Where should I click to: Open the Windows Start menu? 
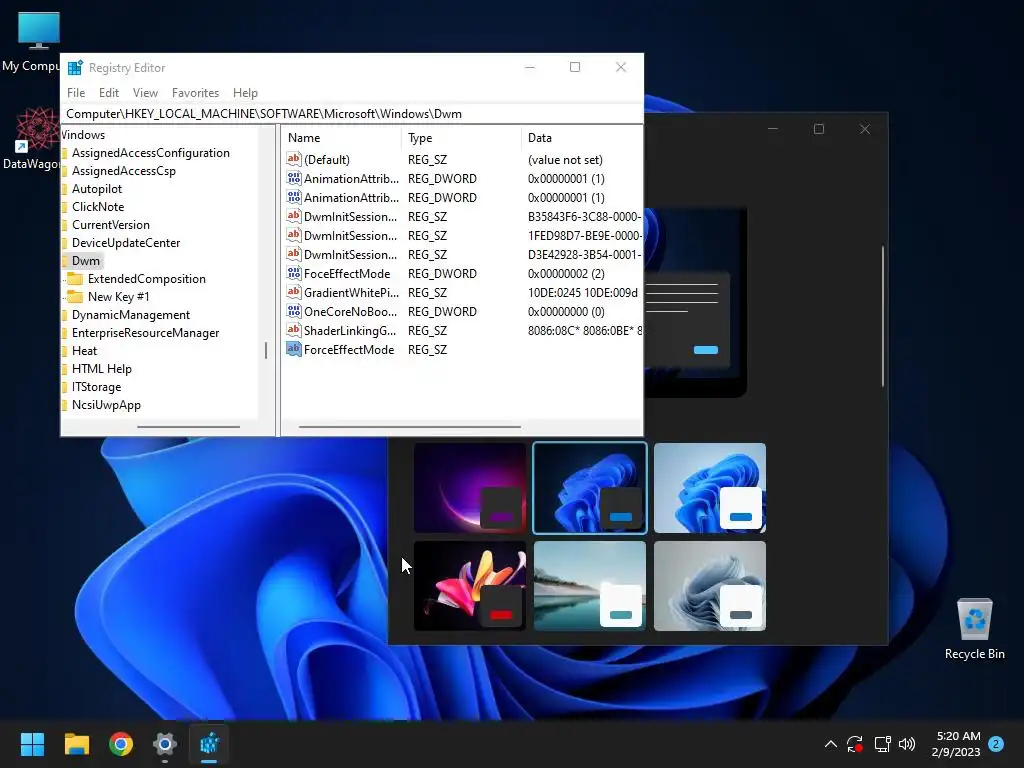click(x=32, y=744)
